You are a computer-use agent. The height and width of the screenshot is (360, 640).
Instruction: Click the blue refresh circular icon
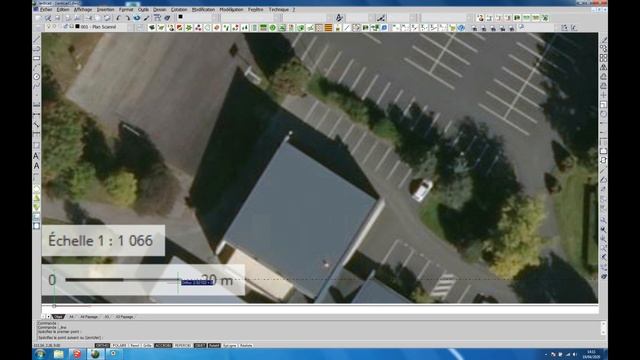137,18
